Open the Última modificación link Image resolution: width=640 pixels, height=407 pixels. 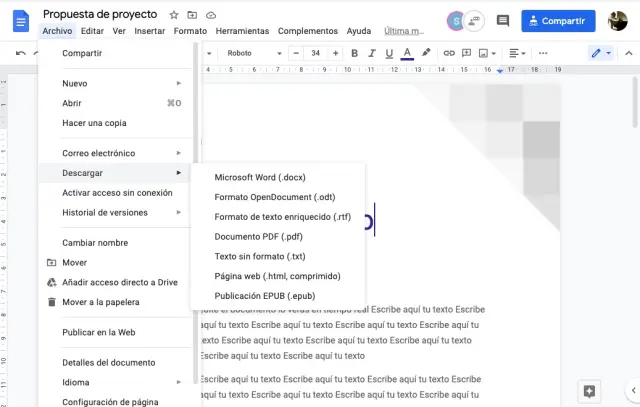click(404, 31)
